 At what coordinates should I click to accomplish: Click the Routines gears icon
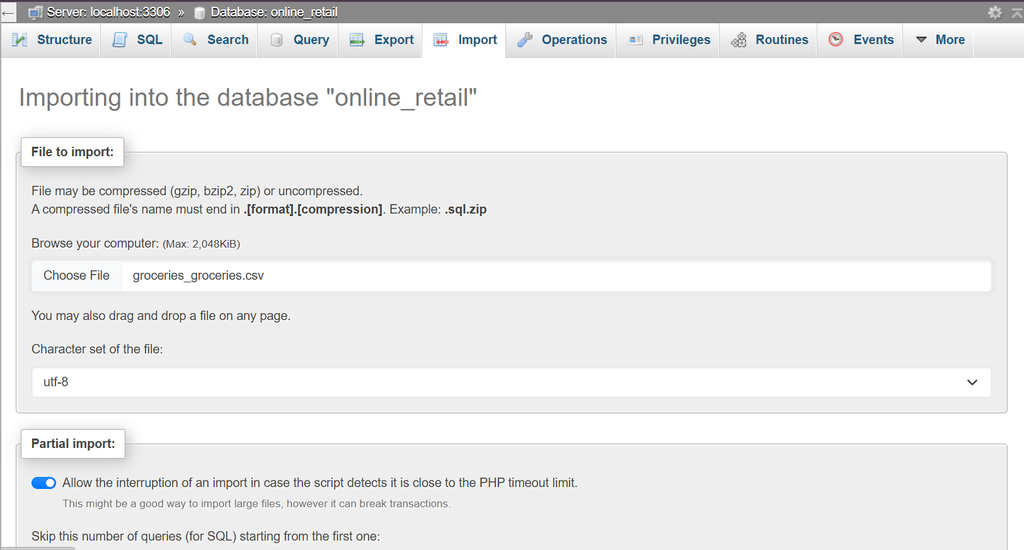[739, 40]
